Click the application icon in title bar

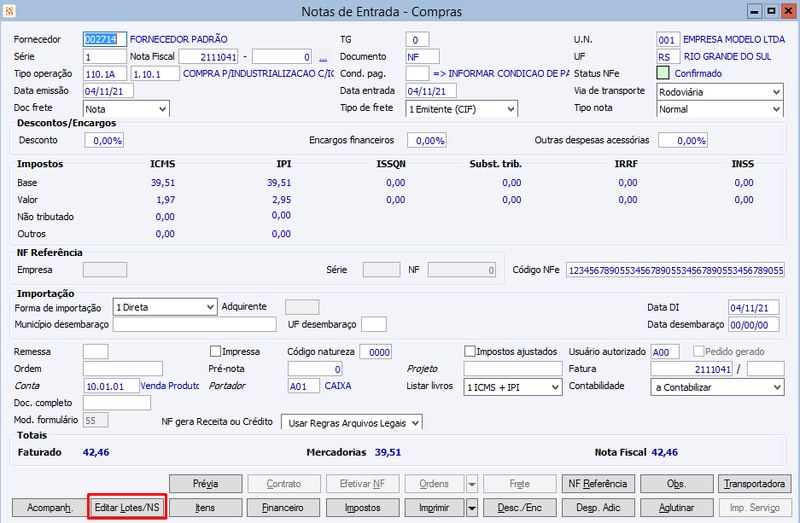point(9,10)
